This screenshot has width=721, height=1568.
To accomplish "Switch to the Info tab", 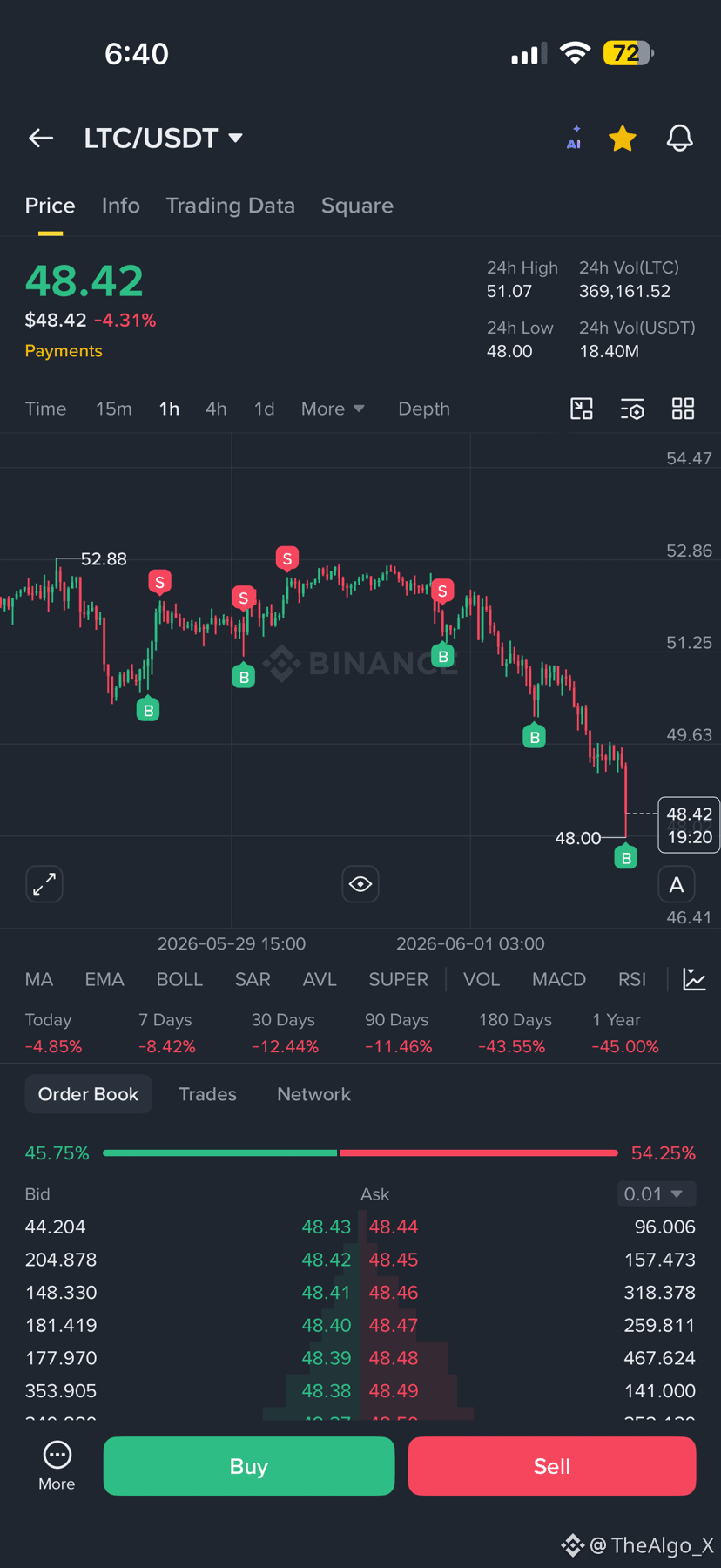I will click(120, 206).
